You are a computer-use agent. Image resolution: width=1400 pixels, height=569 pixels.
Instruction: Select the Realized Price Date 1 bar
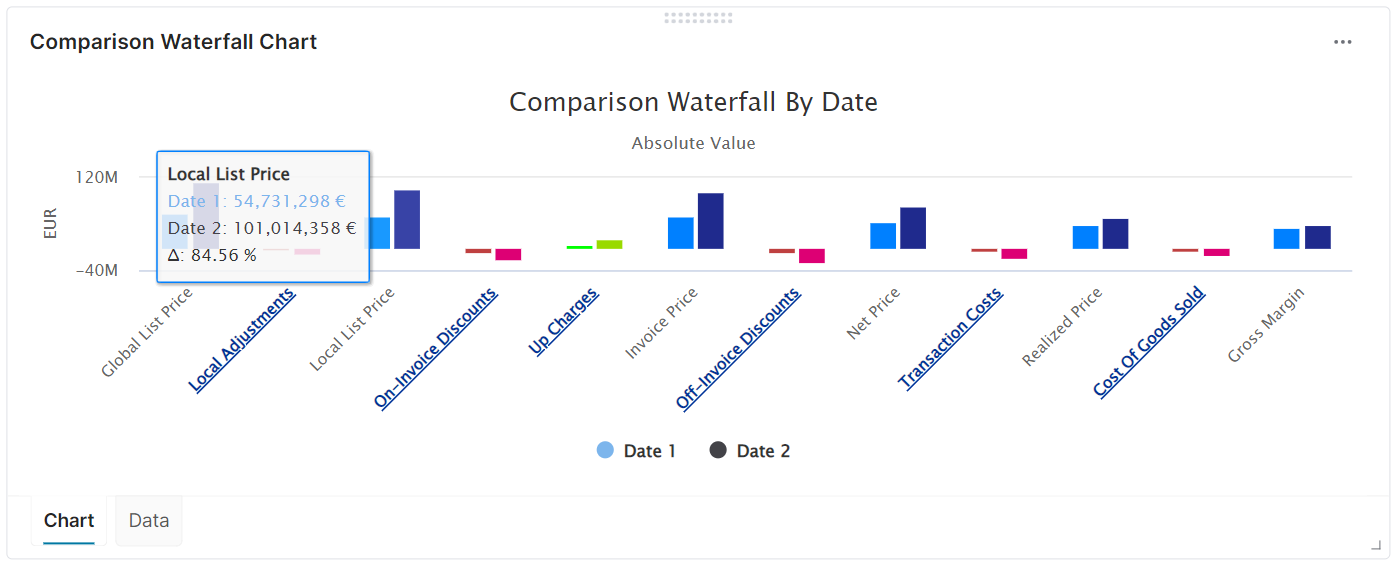tap(1085, 237)
